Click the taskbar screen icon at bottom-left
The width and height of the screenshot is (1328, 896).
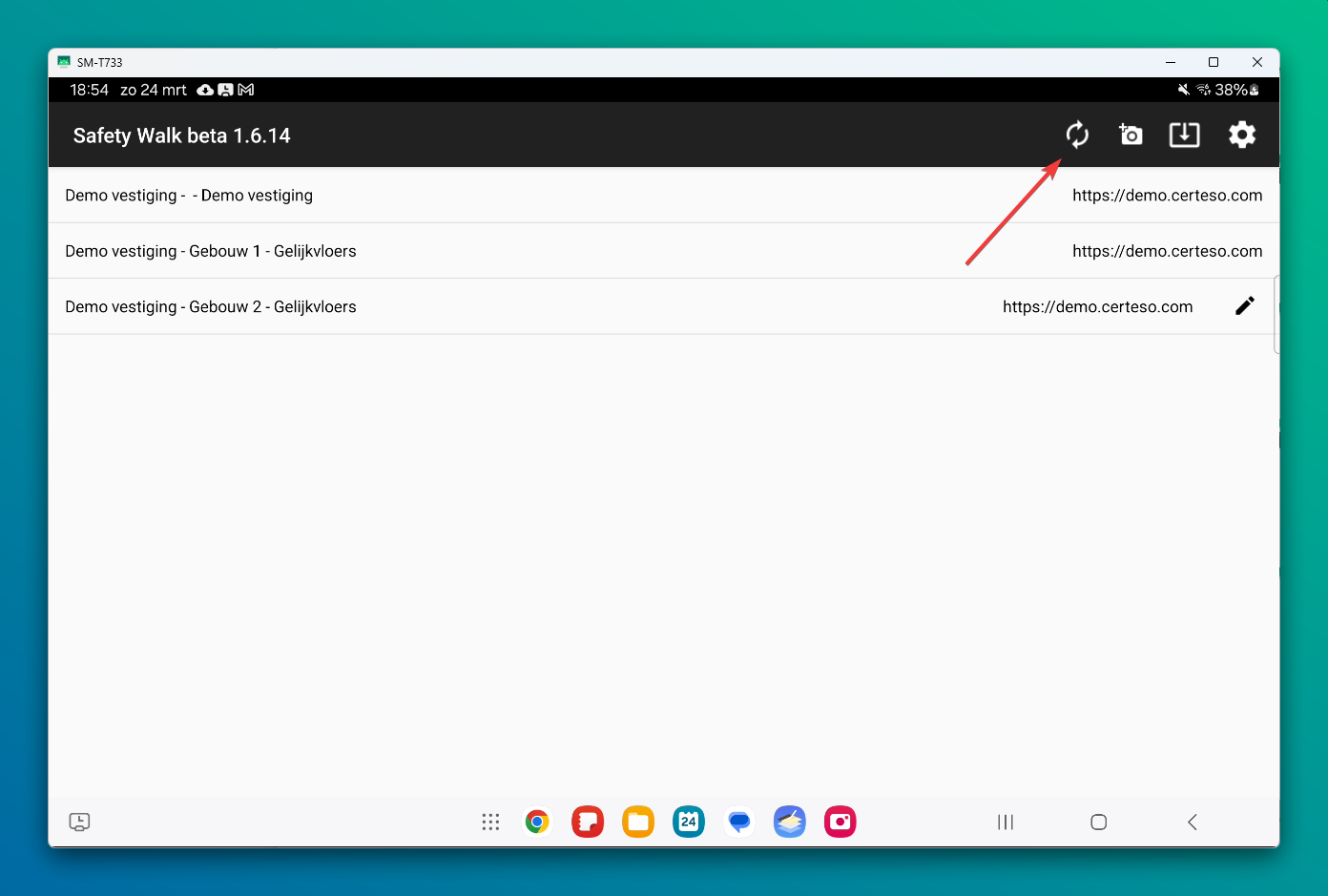[x=79, y=822]
